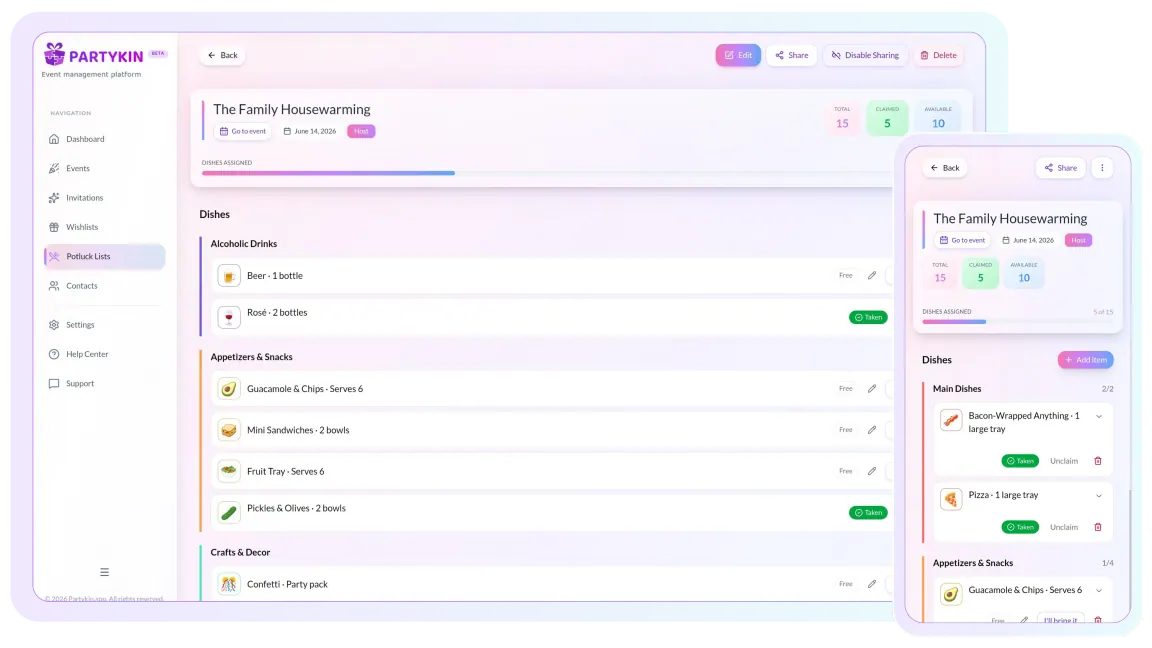The image size is (1152, 648).
Task: Click the pencil edit icon for Beer
Action: 872,276
